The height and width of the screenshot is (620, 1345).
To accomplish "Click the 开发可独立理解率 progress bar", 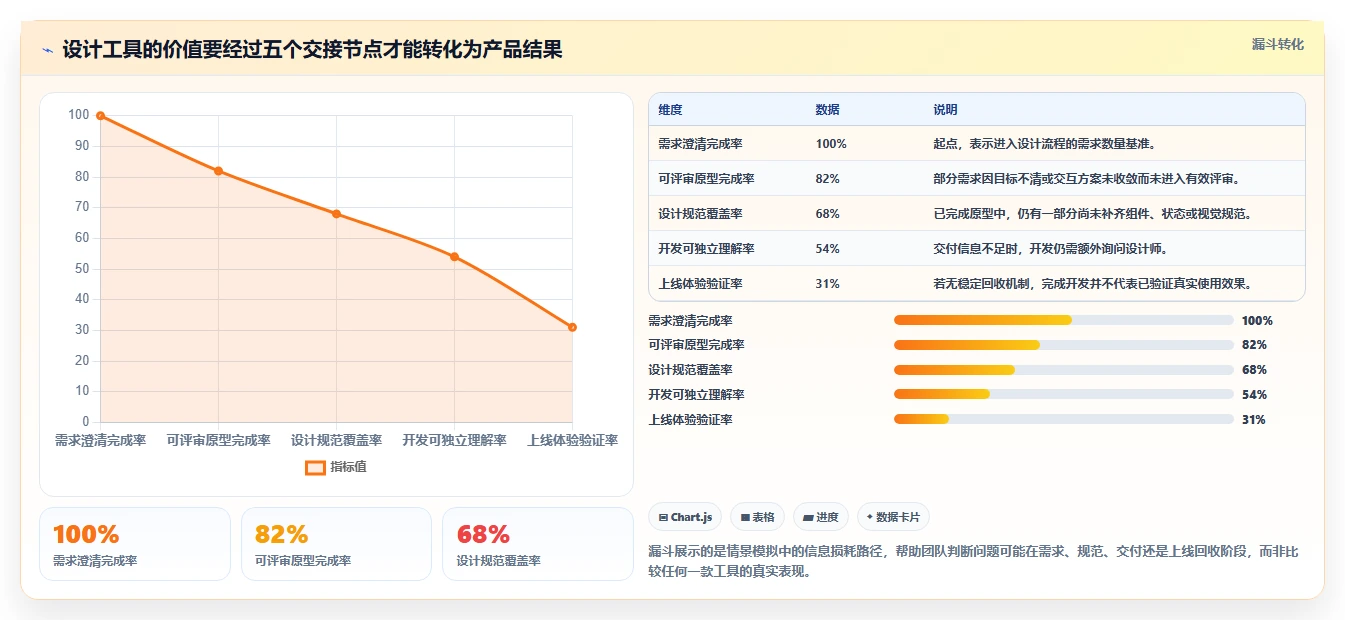I will pos(1063,395).
